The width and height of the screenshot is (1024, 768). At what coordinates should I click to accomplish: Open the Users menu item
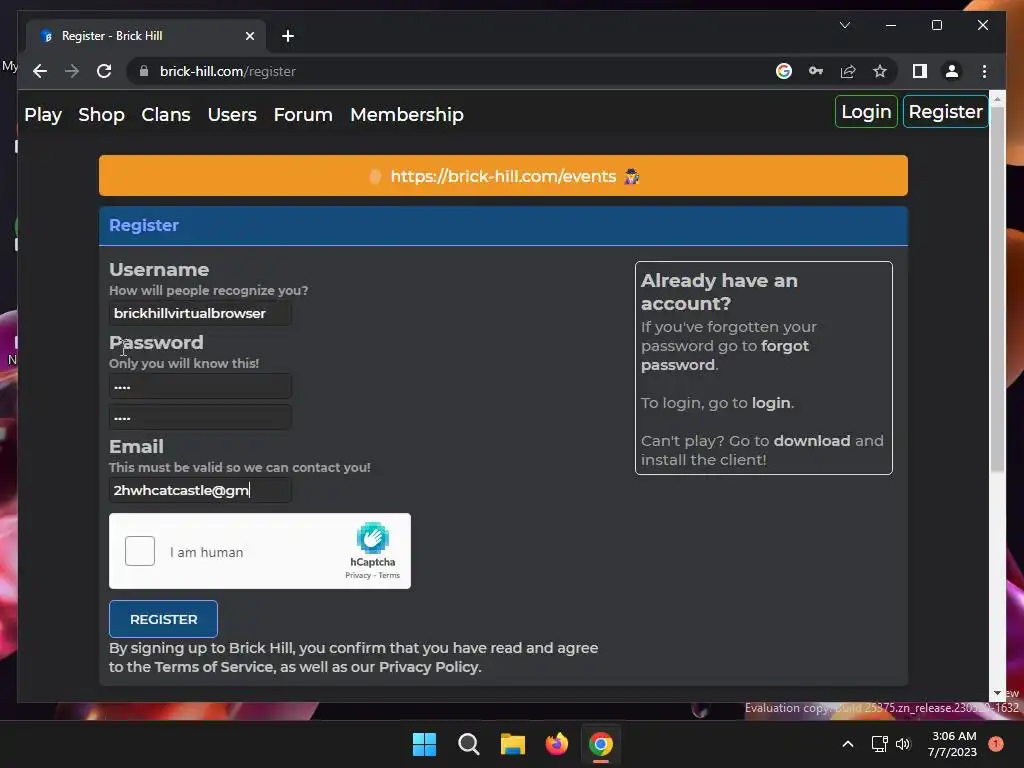point(232,115)
